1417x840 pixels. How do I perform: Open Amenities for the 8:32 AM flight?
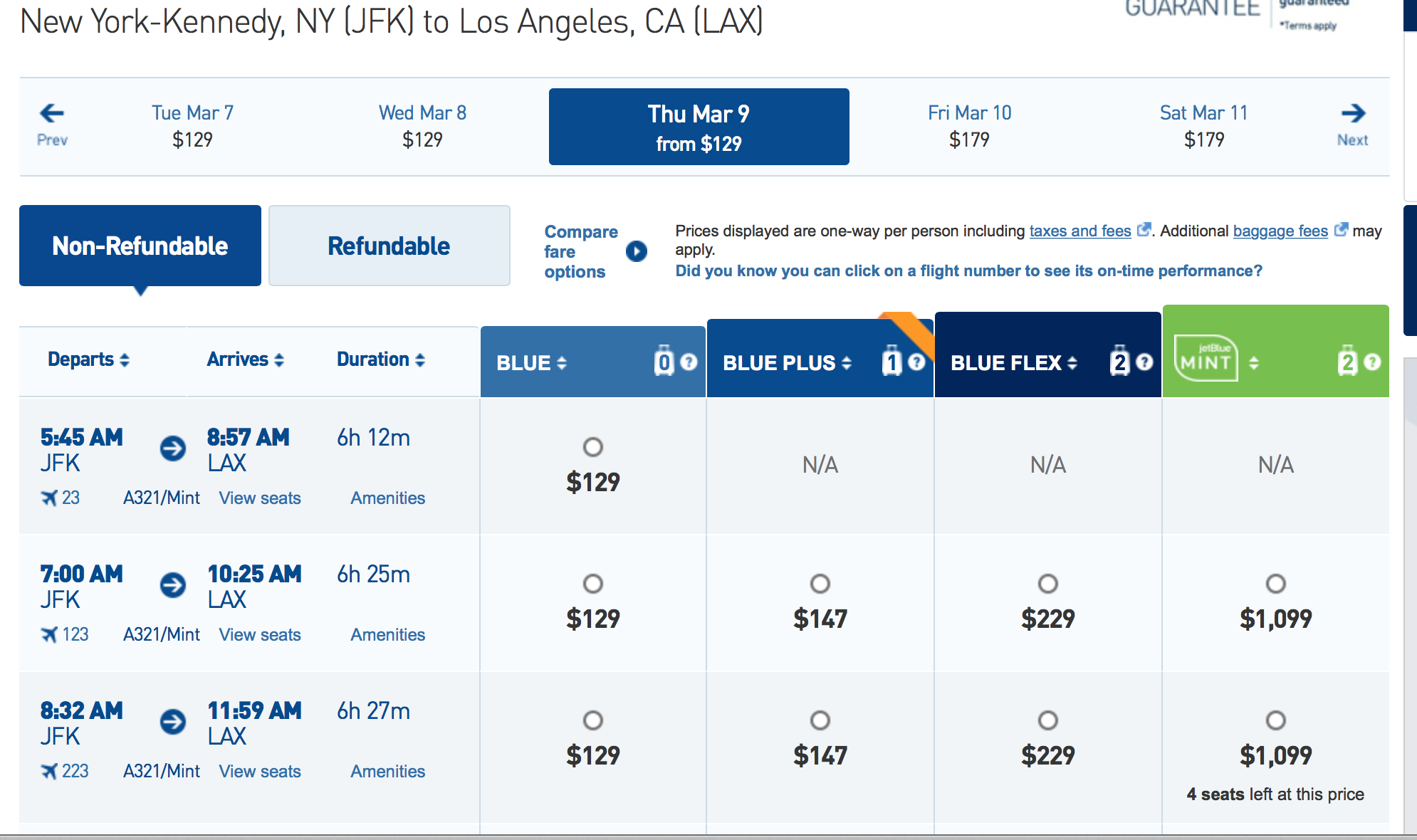(387, 772)
